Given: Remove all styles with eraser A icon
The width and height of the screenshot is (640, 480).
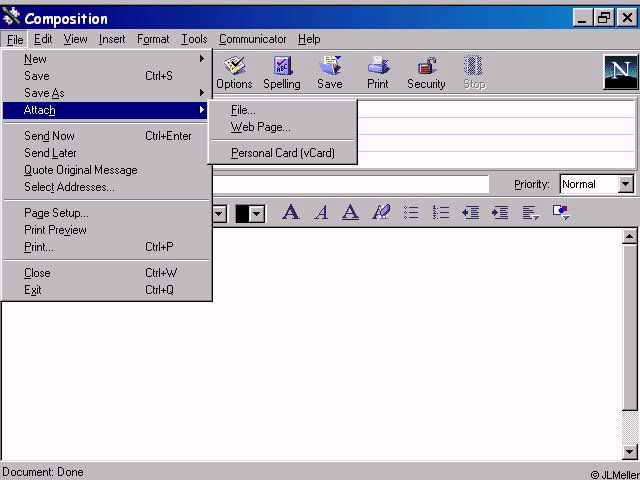Looking at the screenshot, I should pos(381,212).
